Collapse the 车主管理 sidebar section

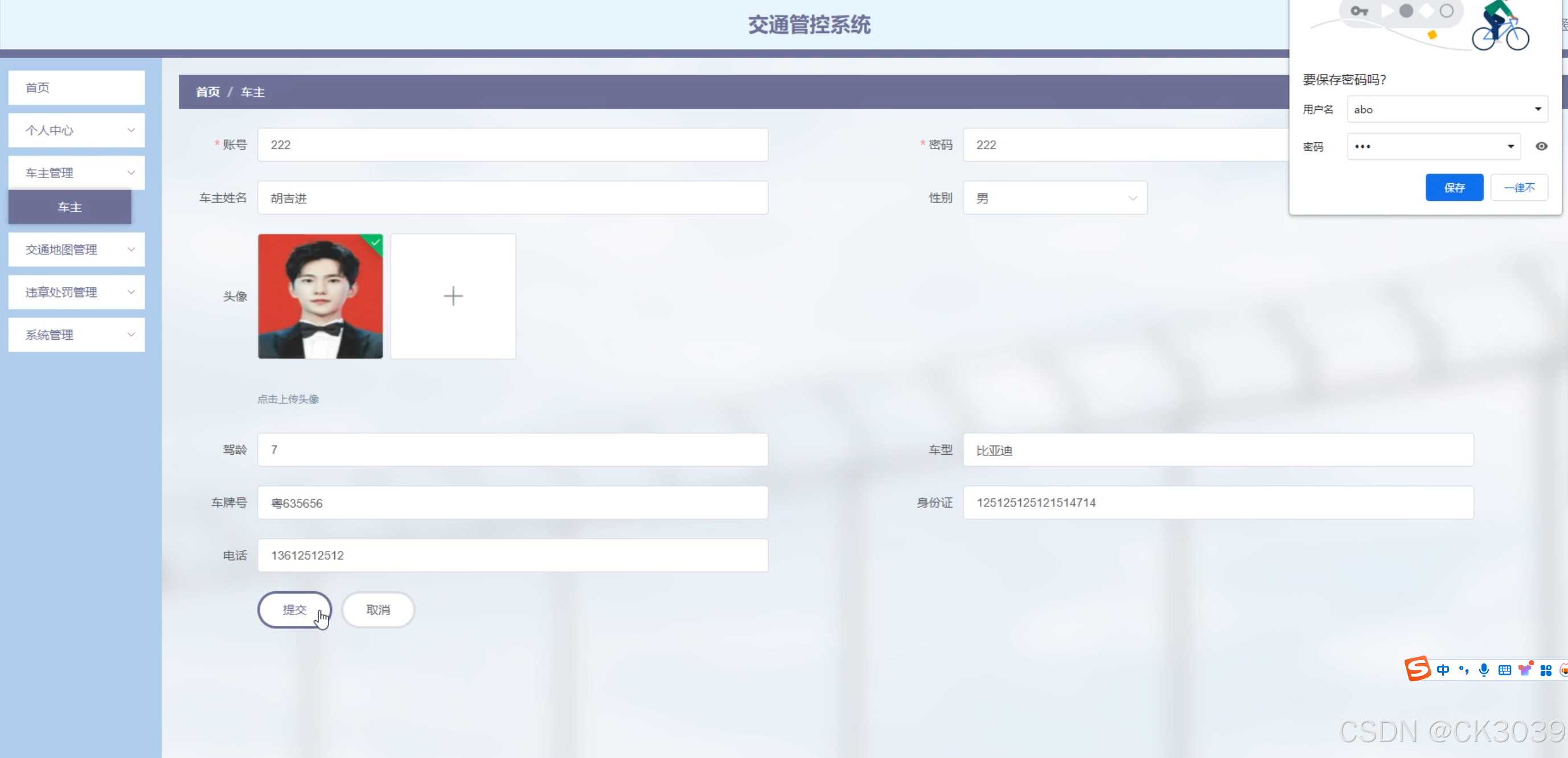[x=76, y=172]
